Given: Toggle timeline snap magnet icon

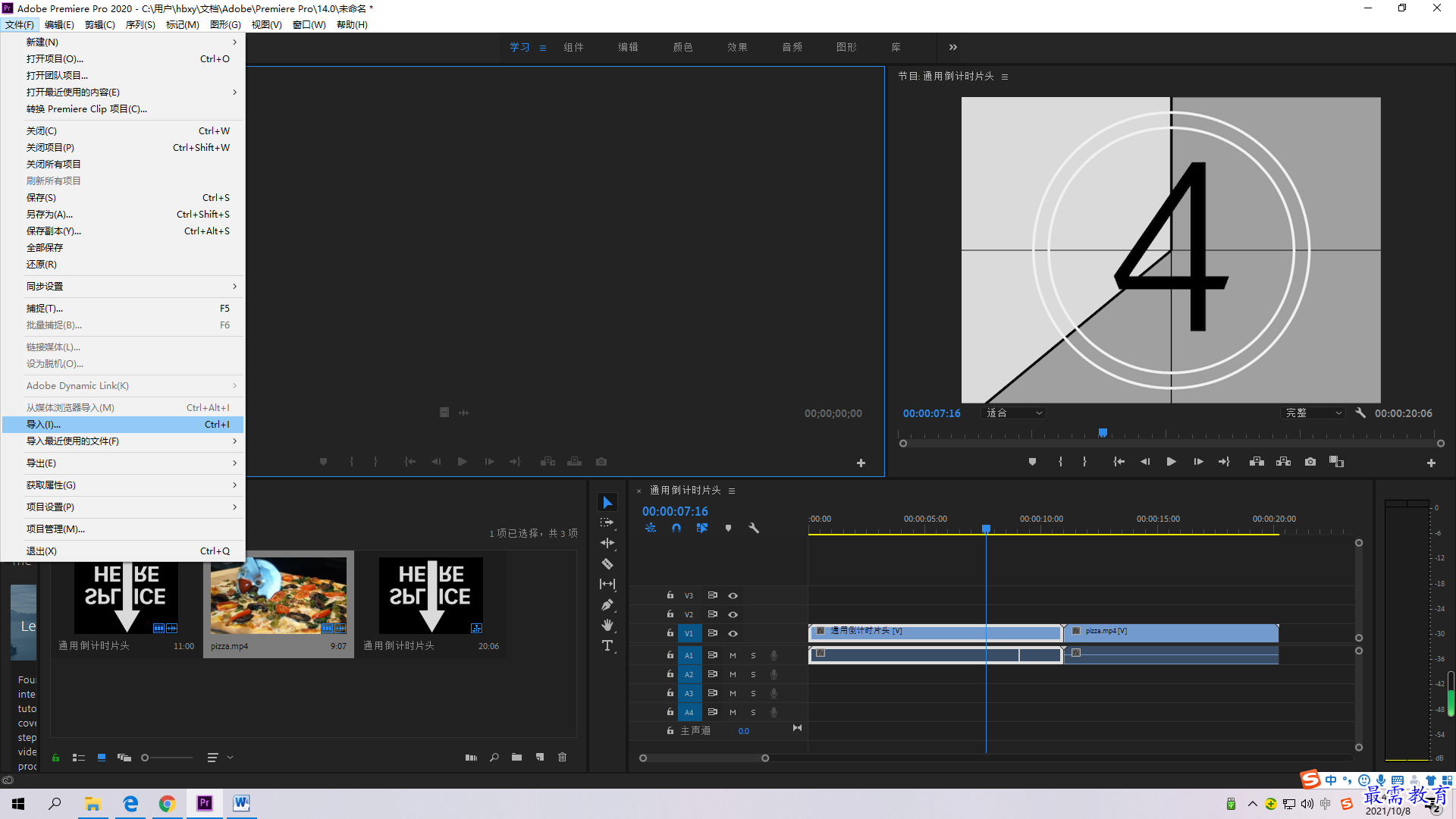Looking at the screenshot, I should [676, 528].
